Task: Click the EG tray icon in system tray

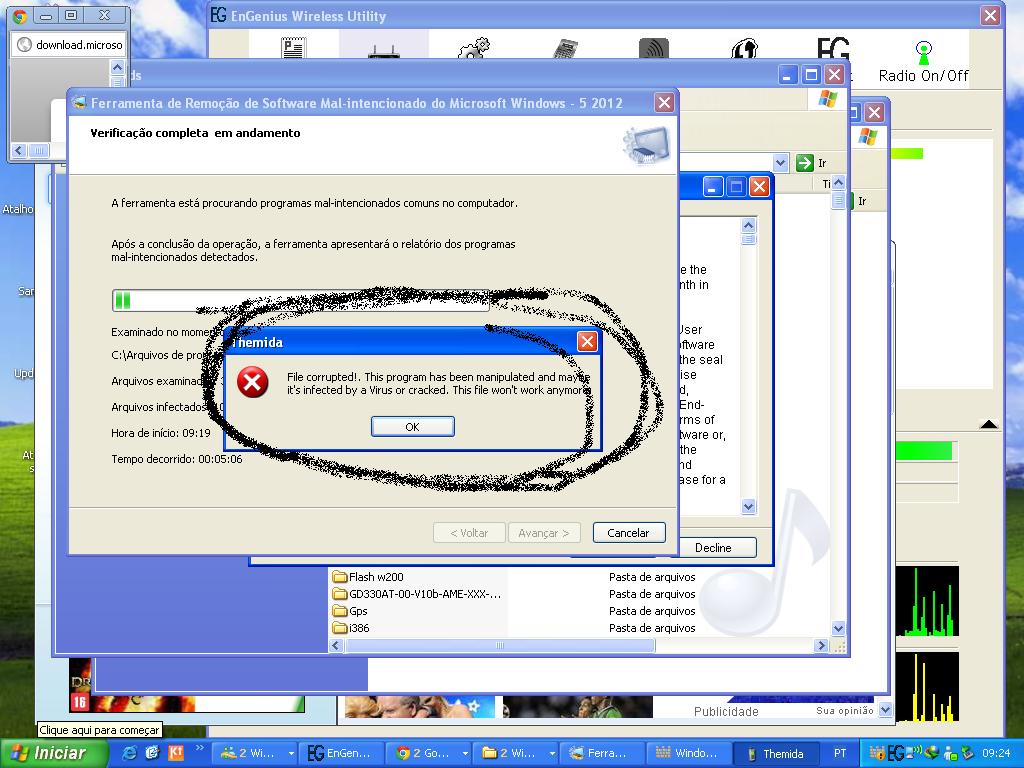Action: click(895, 753)
